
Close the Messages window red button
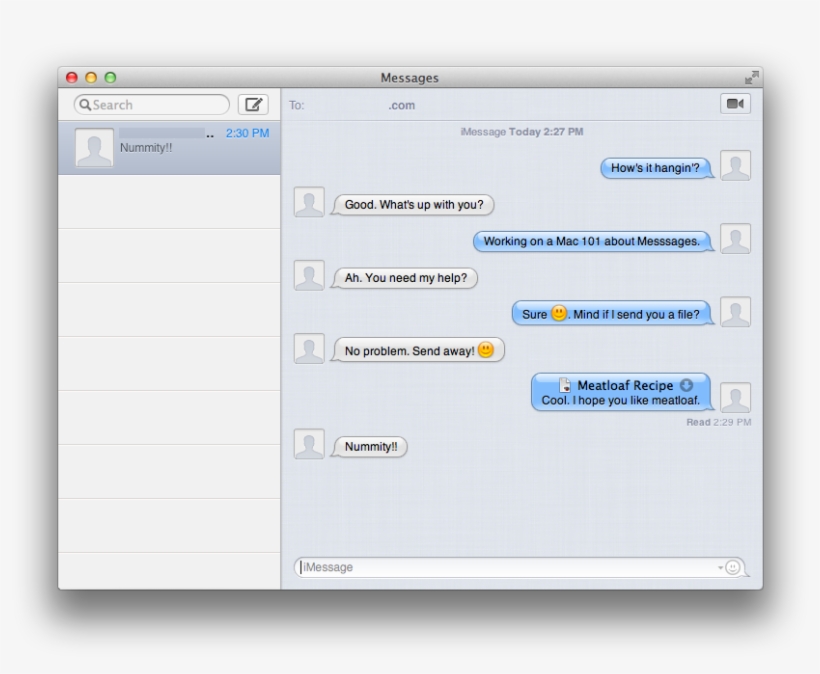tap(72, 77)
